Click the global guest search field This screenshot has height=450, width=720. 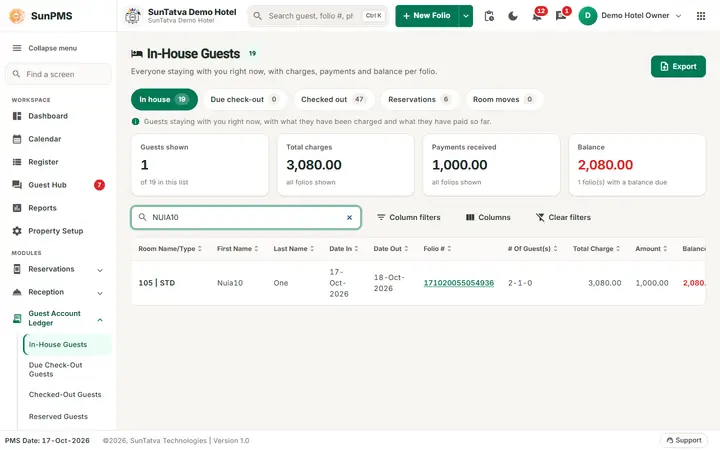click(318, 16)
